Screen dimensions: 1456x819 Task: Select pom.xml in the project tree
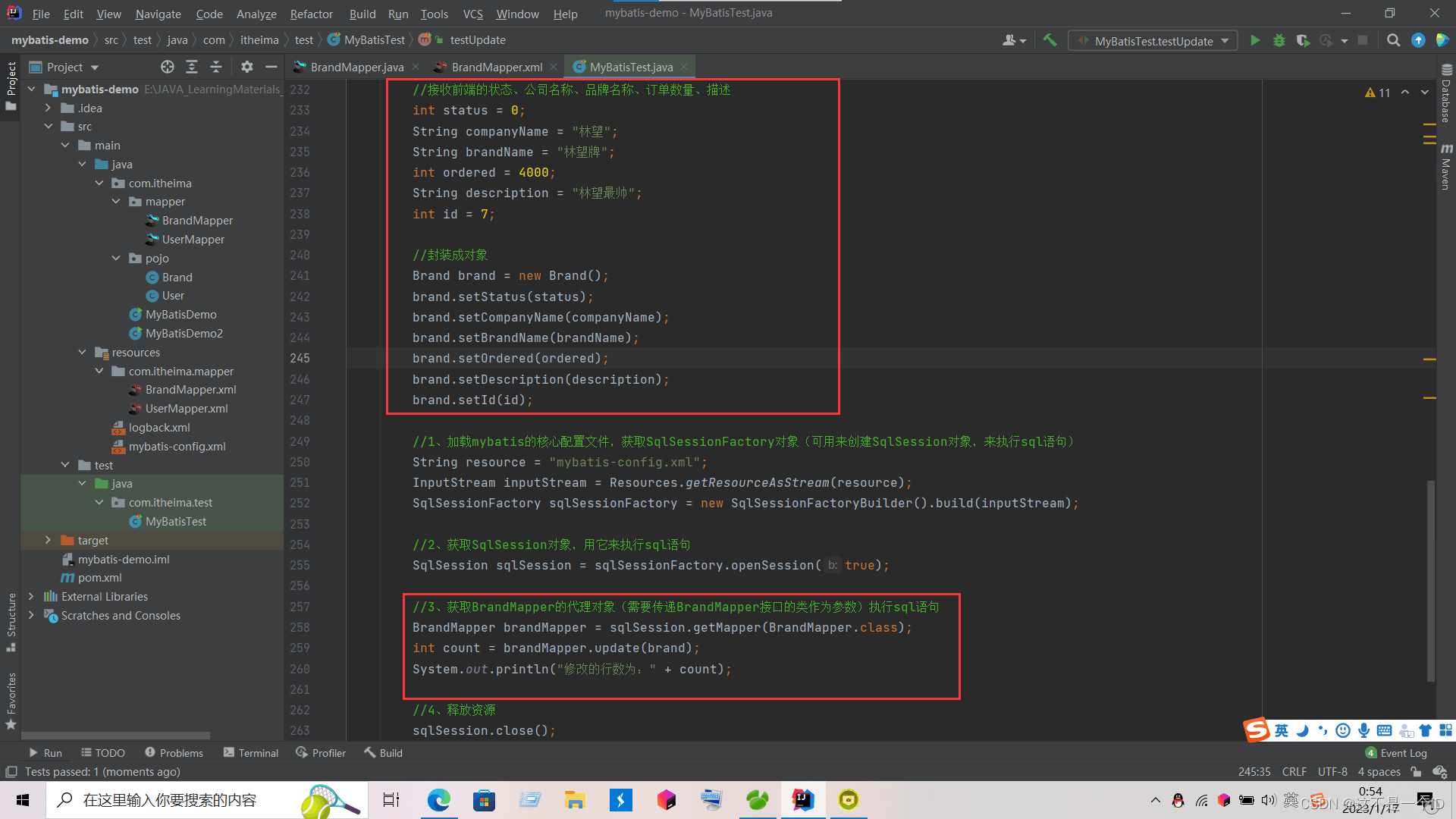(x=99, y=578)
